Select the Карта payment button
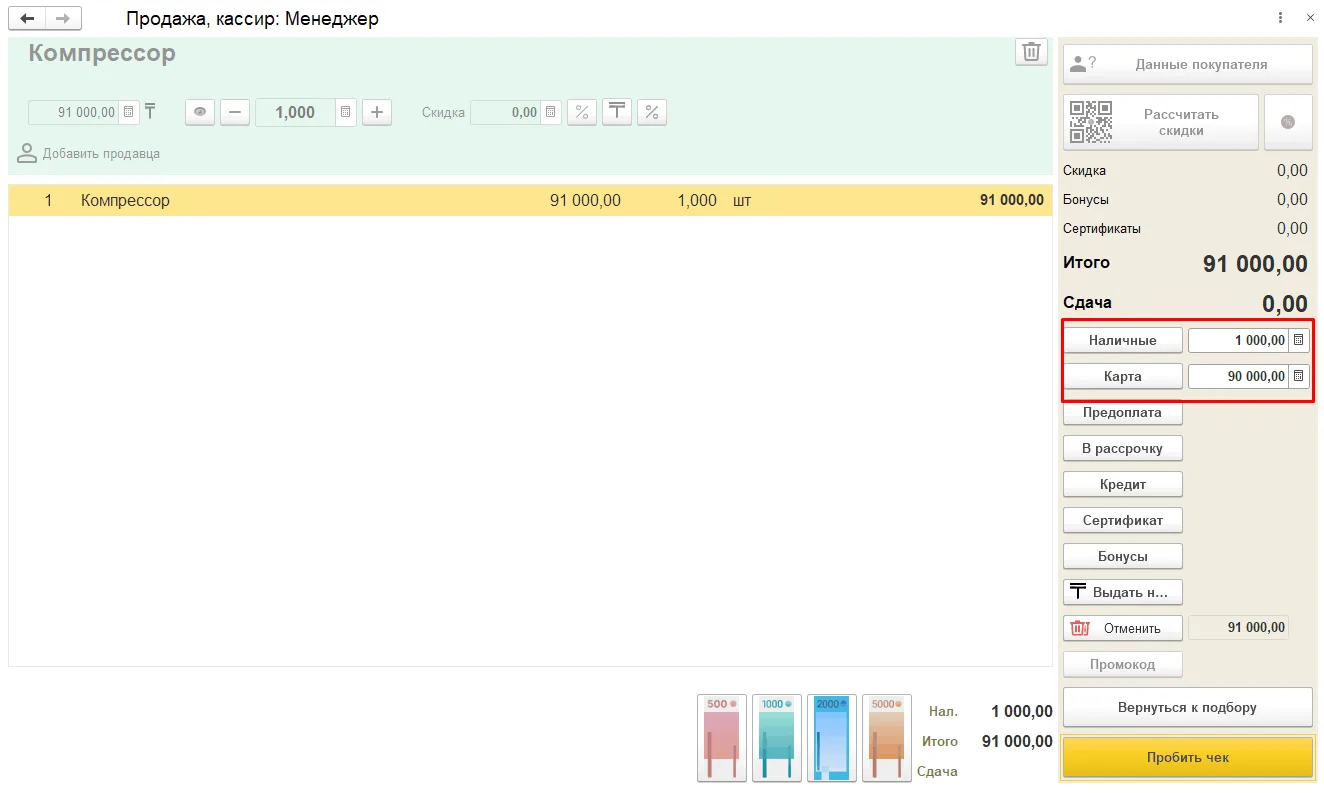 1123,376
